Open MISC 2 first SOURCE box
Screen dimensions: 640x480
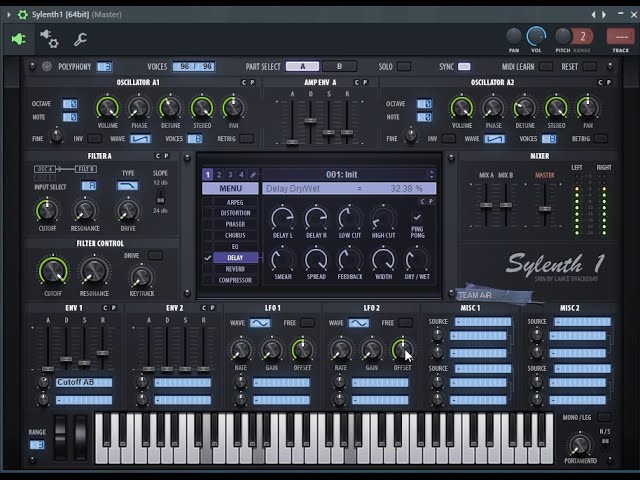point(582,322)
